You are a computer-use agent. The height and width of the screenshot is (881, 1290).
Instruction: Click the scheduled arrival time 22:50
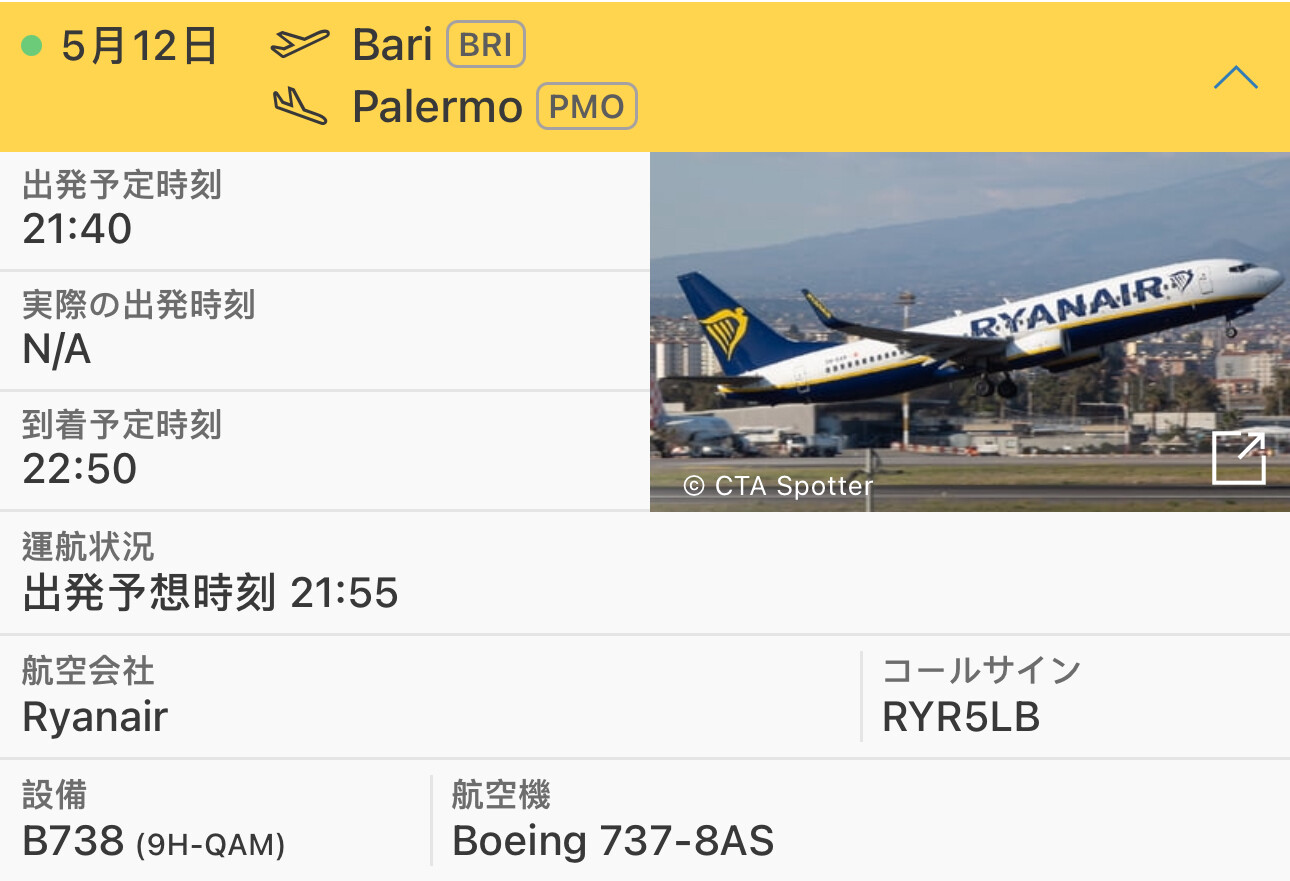pyautogui.click(x=79, y=469)
